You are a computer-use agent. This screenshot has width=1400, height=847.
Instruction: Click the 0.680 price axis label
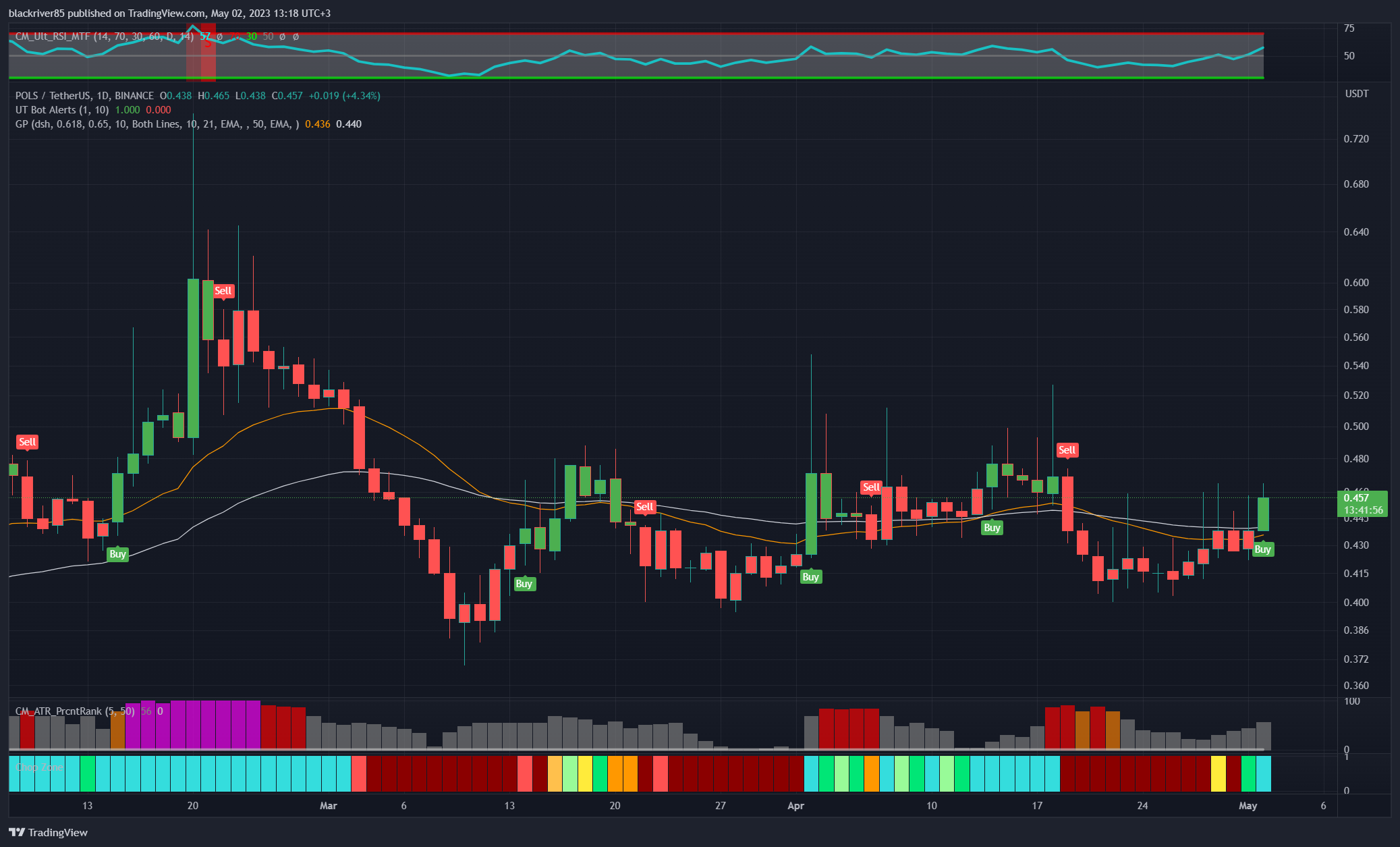pyautogui.click(x=1356, y=184)
